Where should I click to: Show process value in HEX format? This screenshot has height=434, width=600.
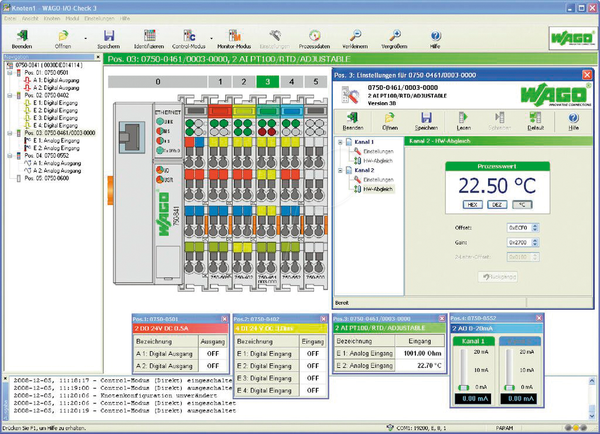click(x=472, y=205)
